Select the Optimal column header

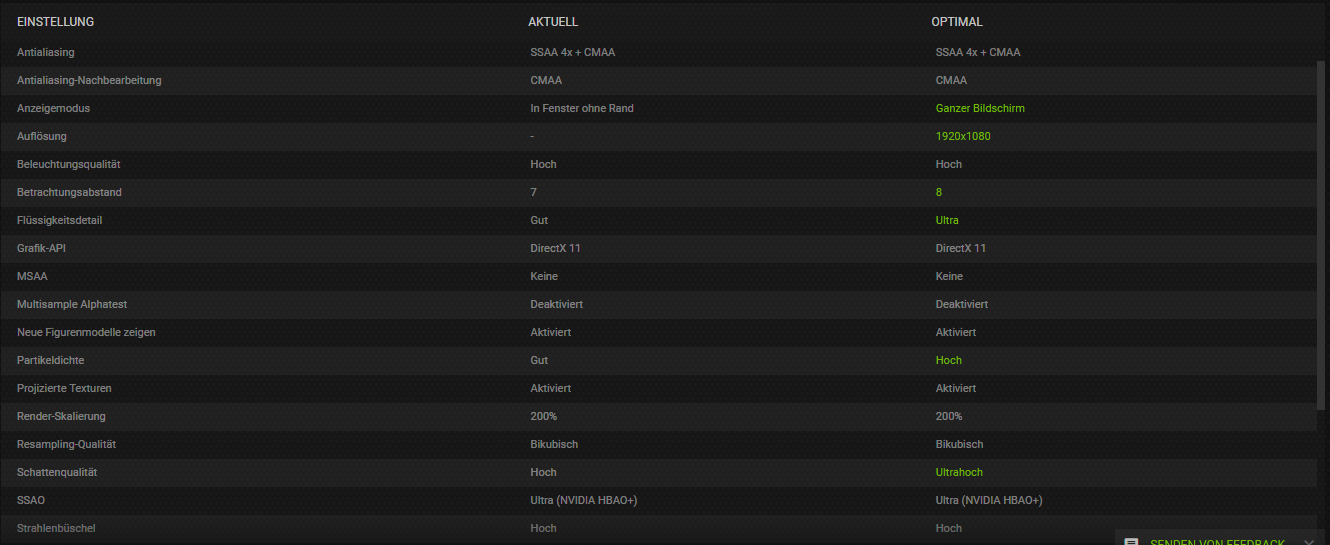pos(957,22)
